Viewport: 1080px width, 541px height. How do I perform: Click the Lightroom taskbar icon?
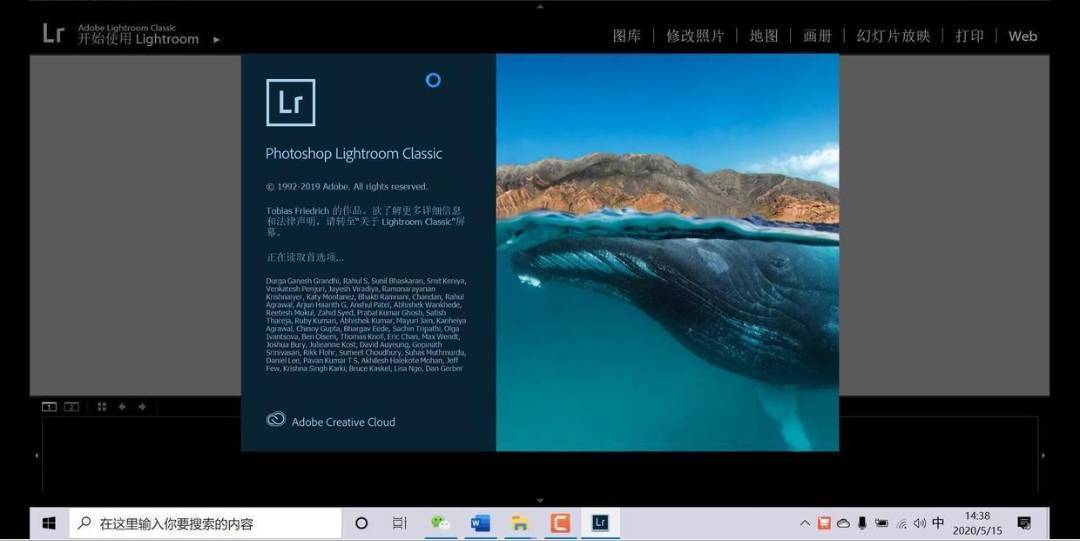tap(600, 523)
